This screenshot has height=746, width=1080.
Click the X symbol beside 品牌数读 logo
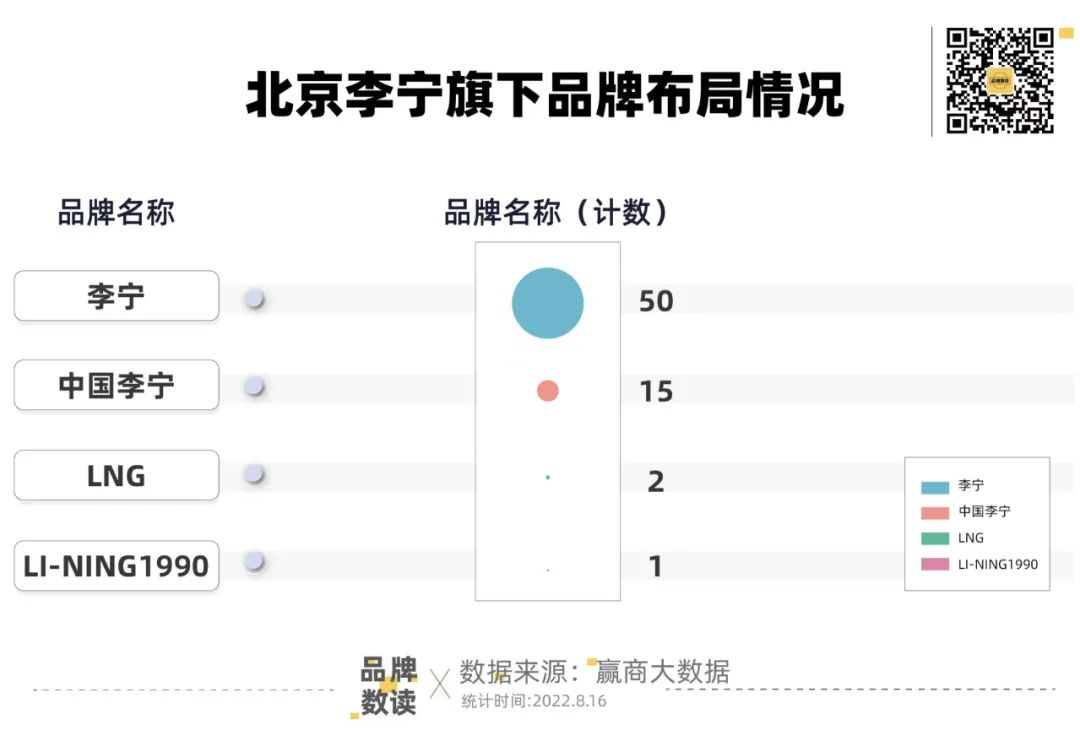[x=439, y=684]
